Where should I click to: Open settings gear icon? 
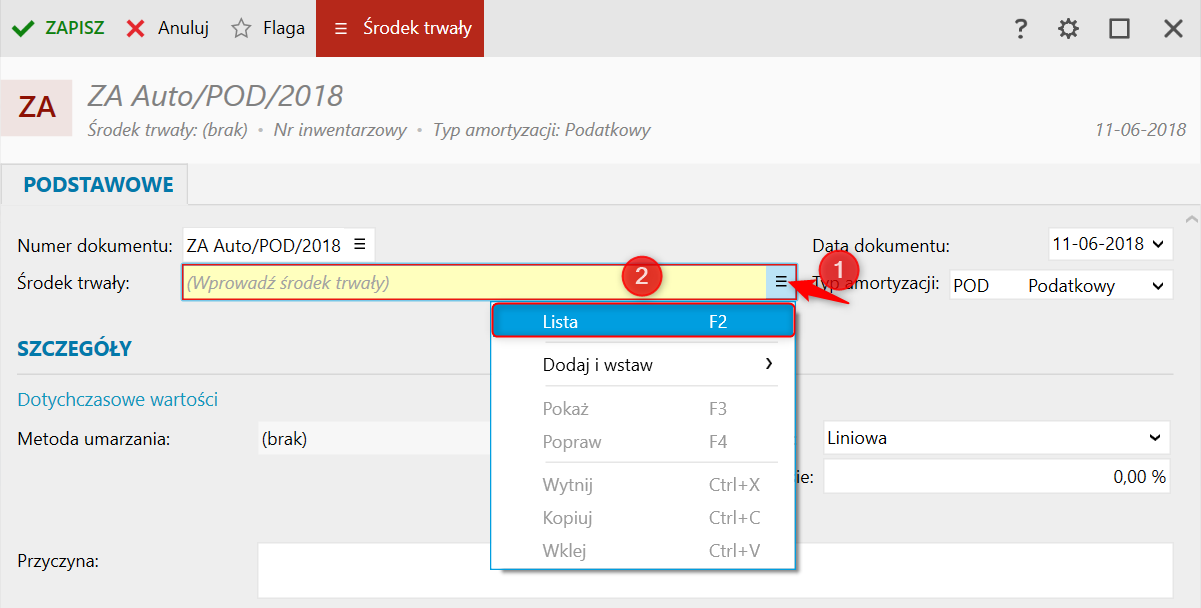[1069, 29]
